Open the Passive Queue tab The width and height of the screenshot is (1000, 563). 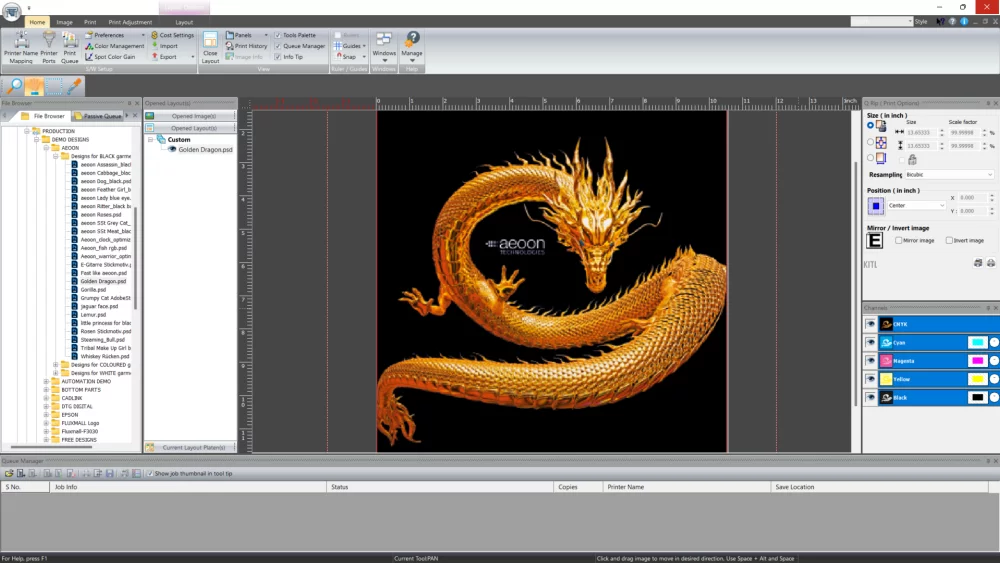pyautogui.click(x=101, y=116)
